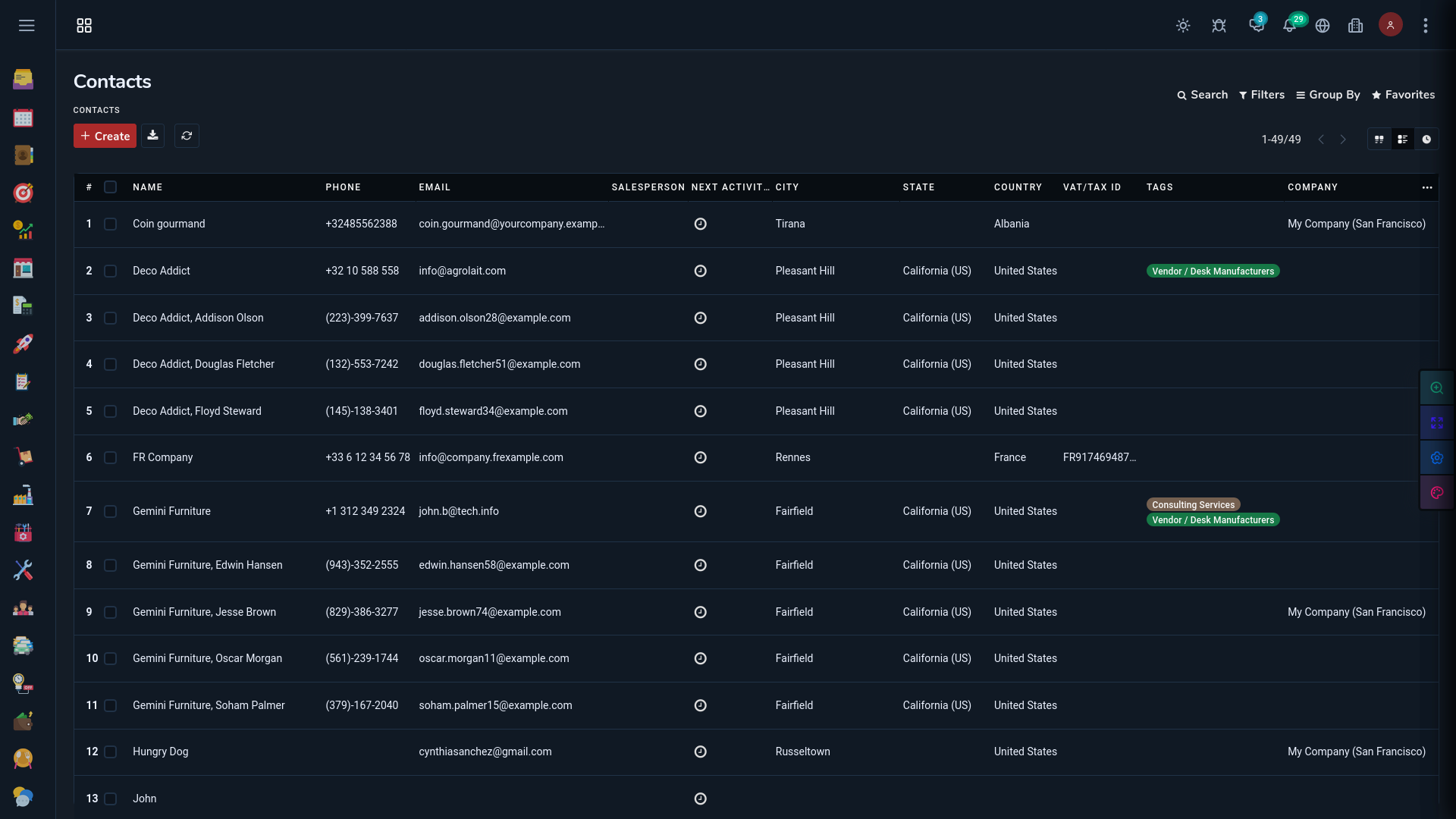Open the red toolbox sidebar icon

[23, 532]
